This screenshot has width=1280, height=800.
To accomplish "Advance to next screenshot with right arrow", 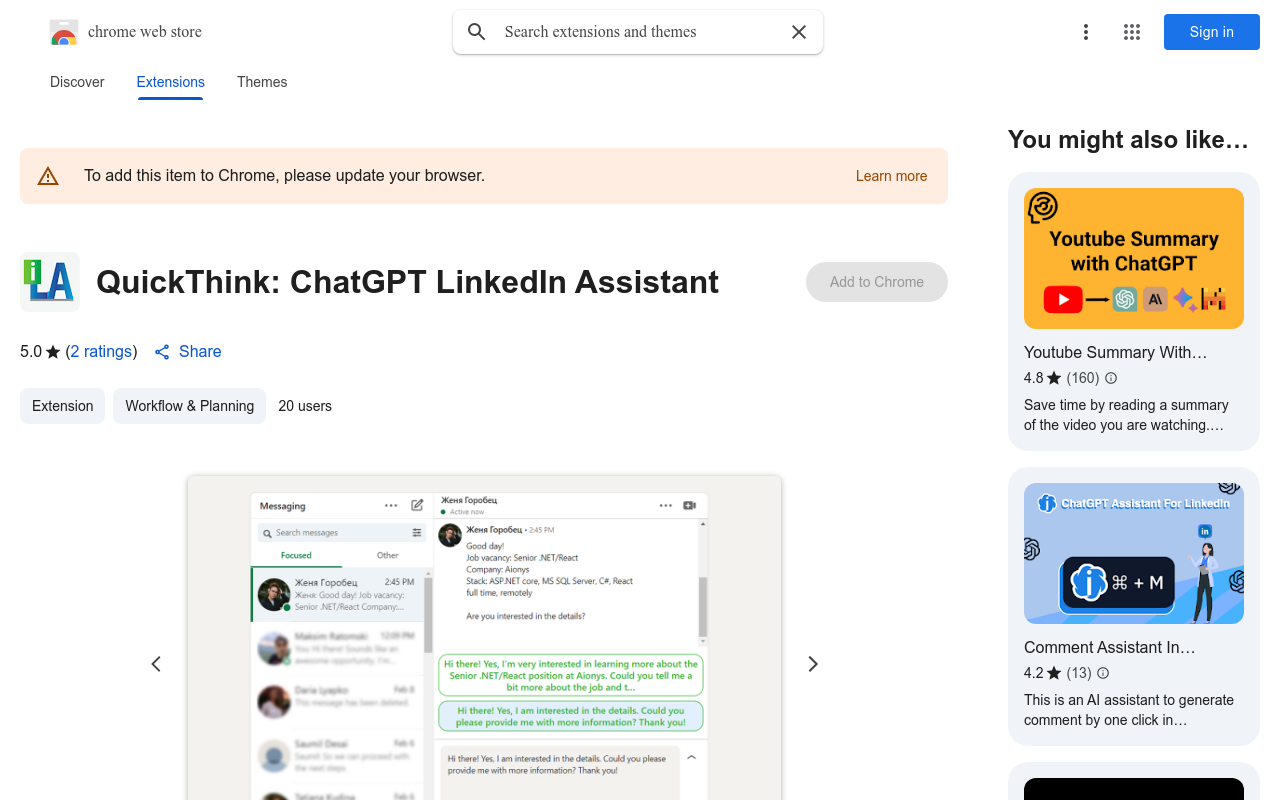I will click(813, 664).
